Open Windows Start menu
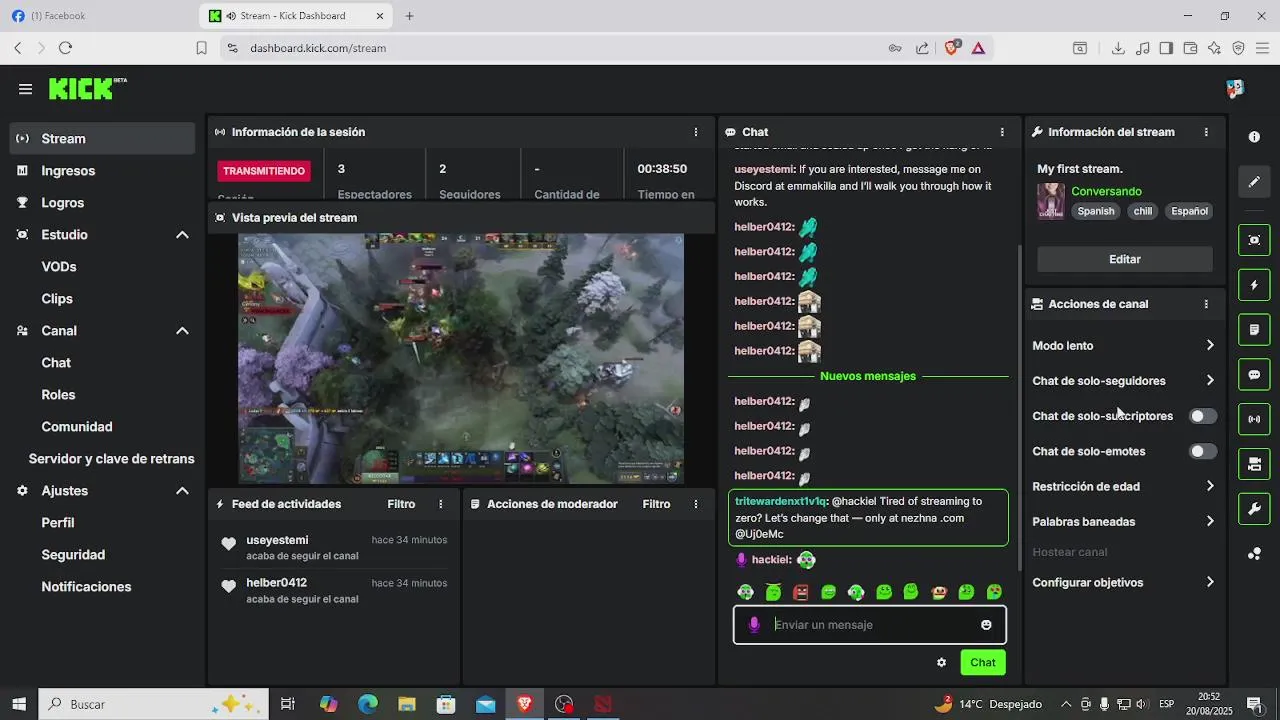 [18, 704]
